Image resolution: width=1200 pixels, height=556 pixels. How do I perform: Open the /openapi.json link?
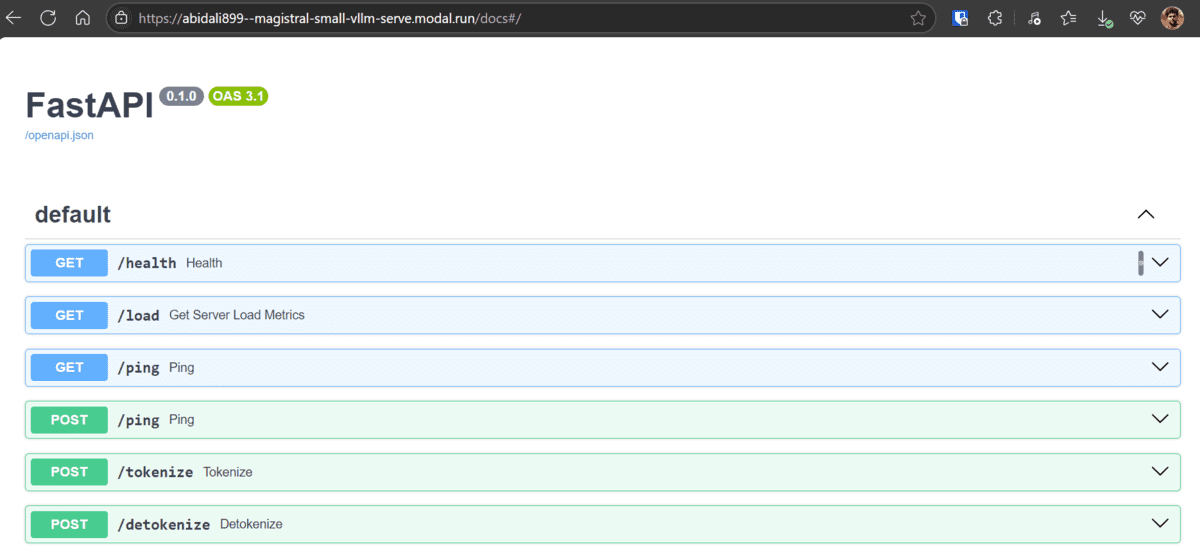click(60, 135)
